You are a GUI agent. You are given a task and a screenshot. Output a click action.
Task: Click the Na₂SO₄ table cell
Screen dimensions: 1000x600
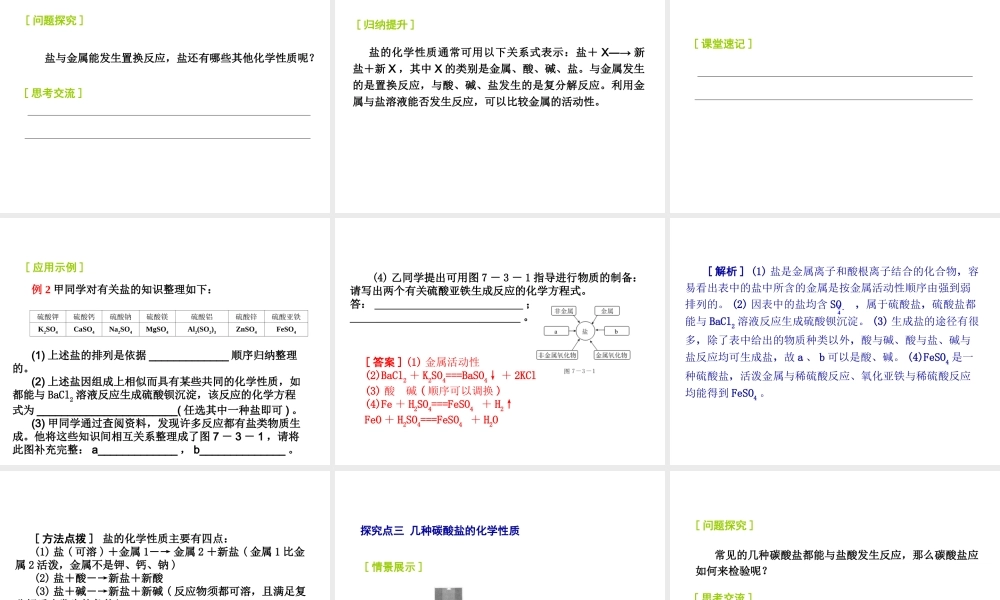[x=120, y=330]
